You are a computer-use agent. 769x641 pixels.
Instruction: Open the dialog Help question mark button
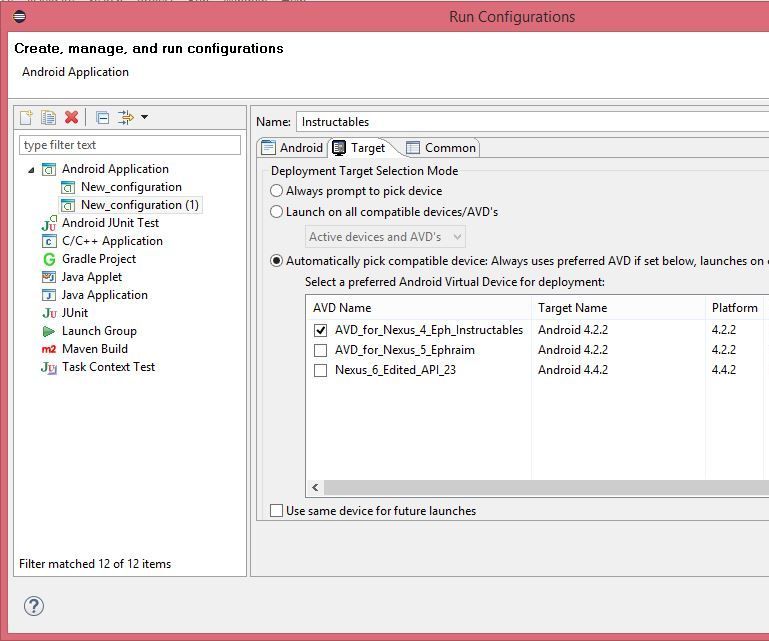[x=34, y=606]
